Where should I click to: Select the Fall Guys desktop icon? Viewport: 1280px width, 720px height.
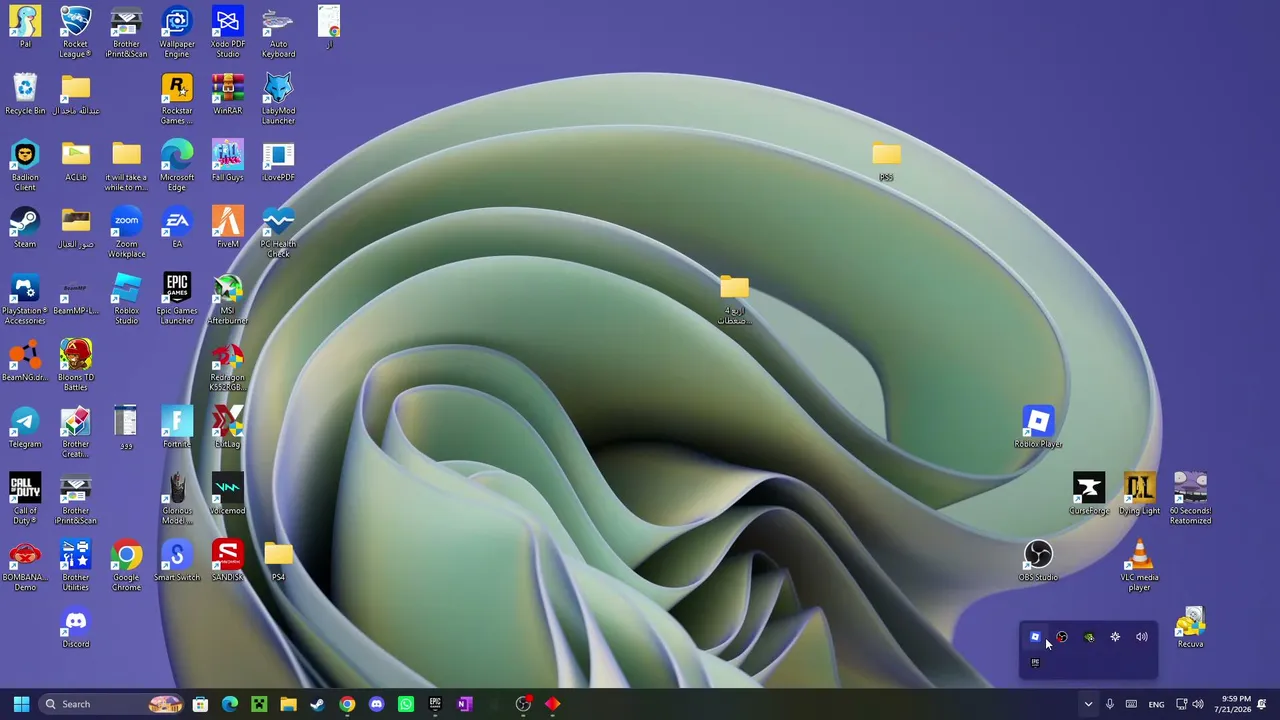pos(227,161)
